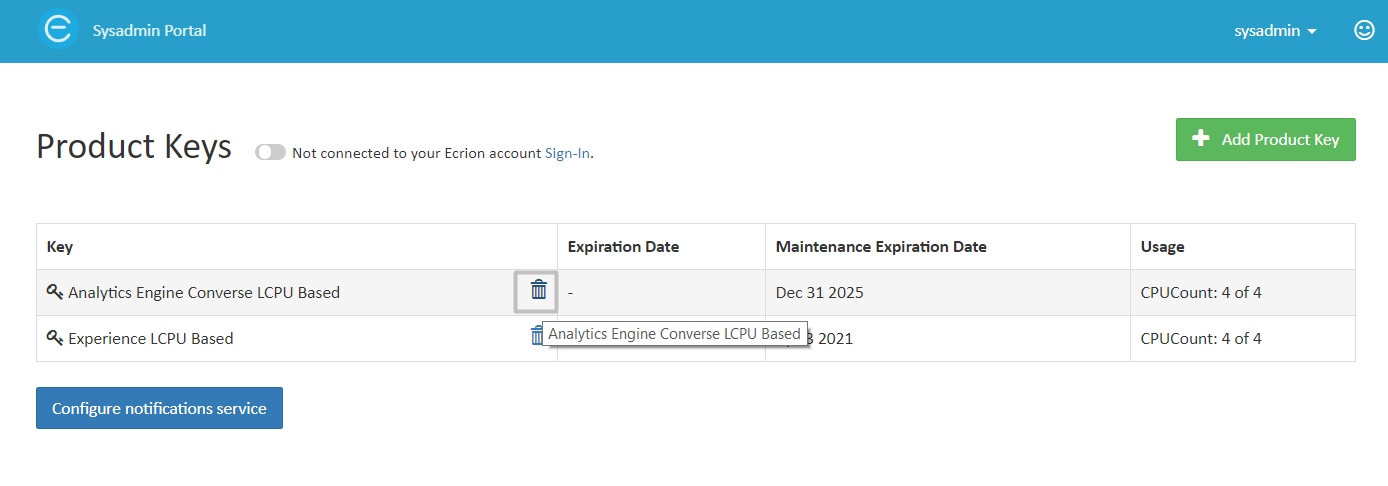Screen dimensions: 1388x486
Task: Click the Product Keys page heading
Action: pyautogui.click(x=134, y=146)
